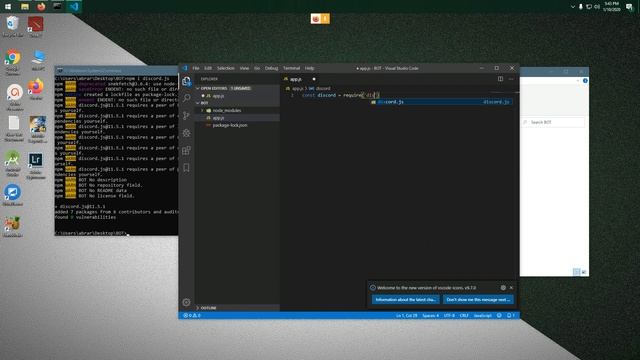Click the feedback smiley in status bar
Viewport: 640px width, 360px height.
pos(499,316)
